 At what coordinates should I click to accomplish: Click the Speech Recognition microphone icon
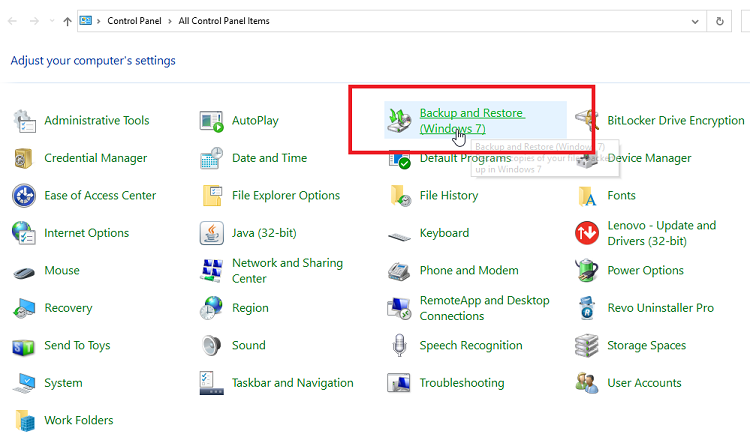tap(399, 346)
